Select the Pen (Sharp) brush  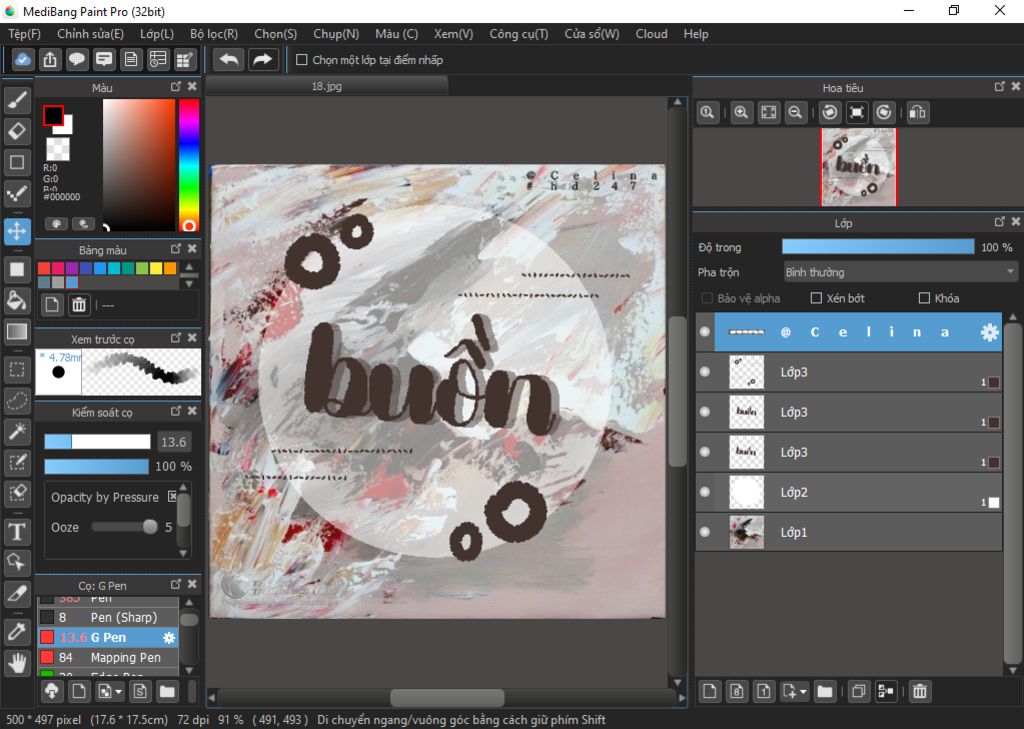click(108, 617)
